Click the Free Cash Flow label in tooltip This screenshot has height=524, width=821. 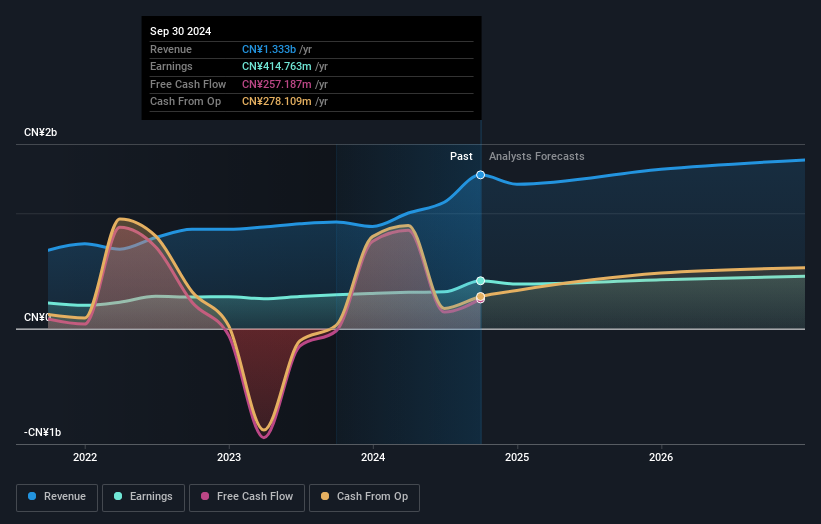[188, 84]
